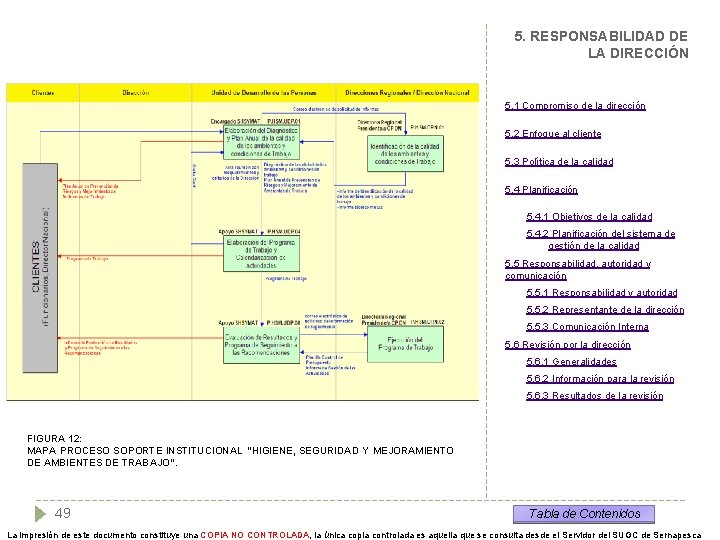Go to 5.2 Enfoque al cliente
The height and width of the screenshot is (540, 720).
553,134
